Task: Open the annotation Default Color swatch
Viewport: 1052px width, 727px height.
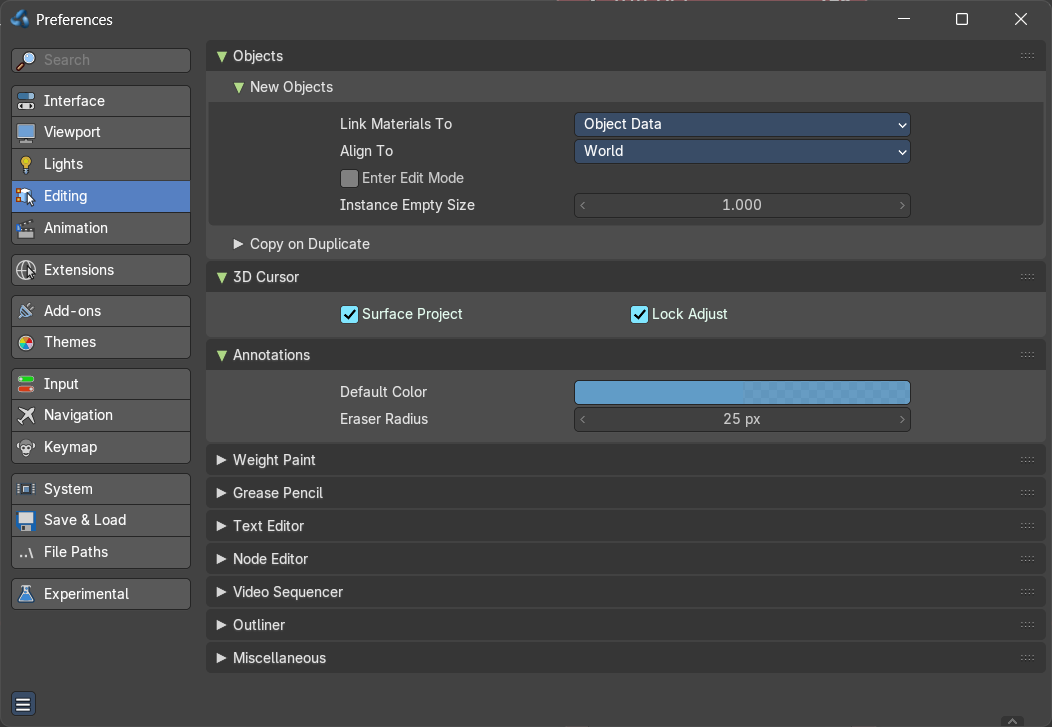Action: tap(742, 392)
